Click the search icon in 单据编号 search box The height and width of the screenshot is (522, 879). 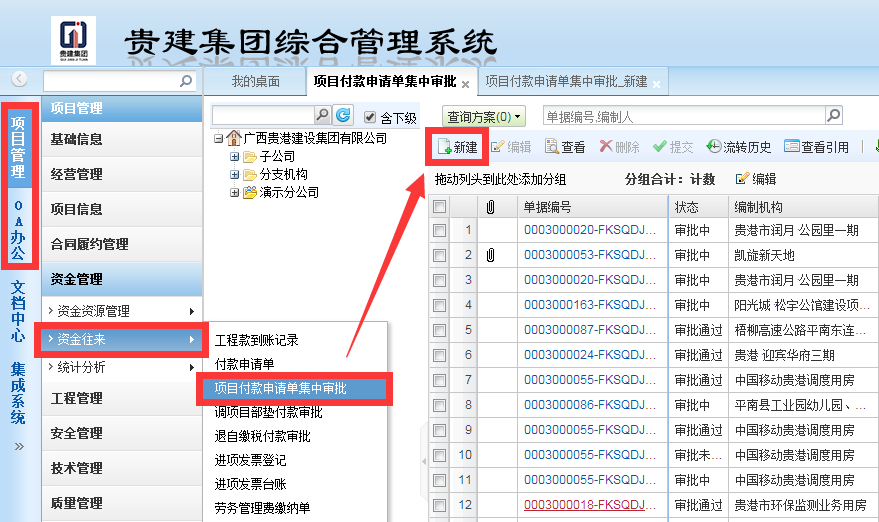click(x=833, y=116)
